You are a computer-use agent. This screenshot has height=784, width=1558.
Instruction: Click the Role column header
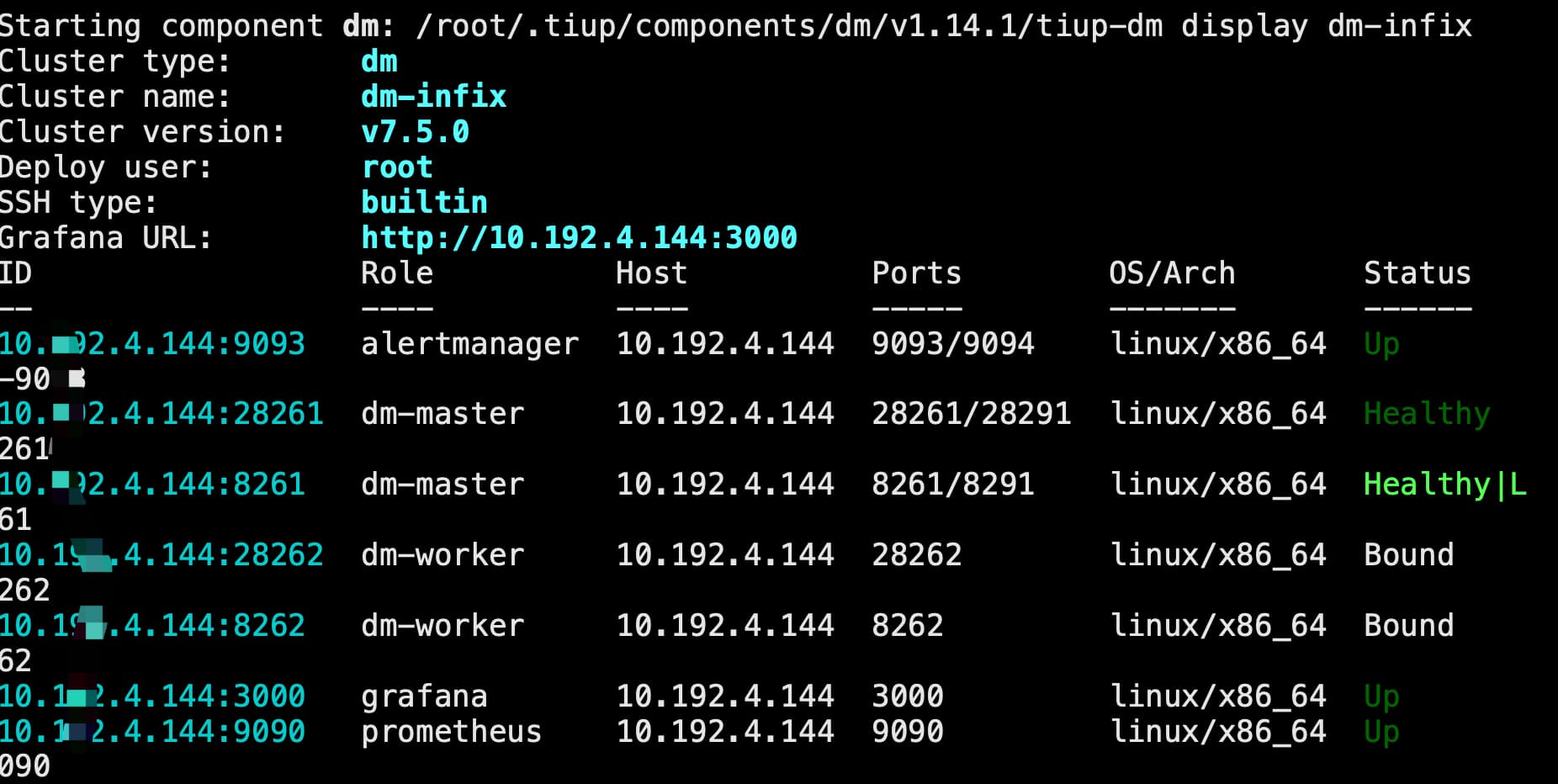point(397,273)
